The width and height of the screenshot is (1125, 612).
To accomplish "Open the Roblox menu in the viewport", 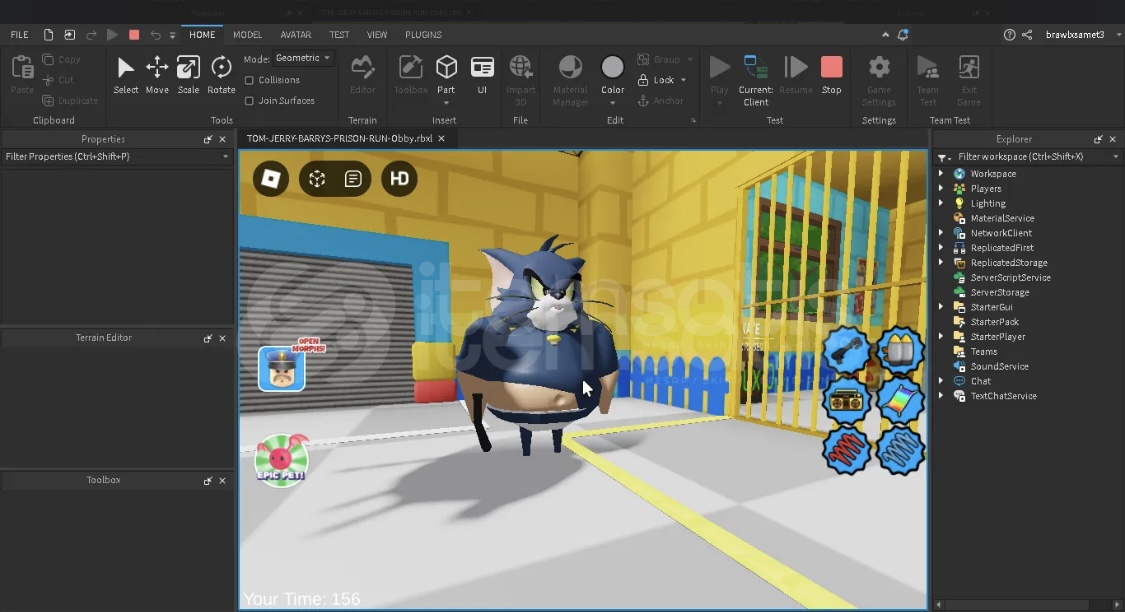I will (270, 179).
